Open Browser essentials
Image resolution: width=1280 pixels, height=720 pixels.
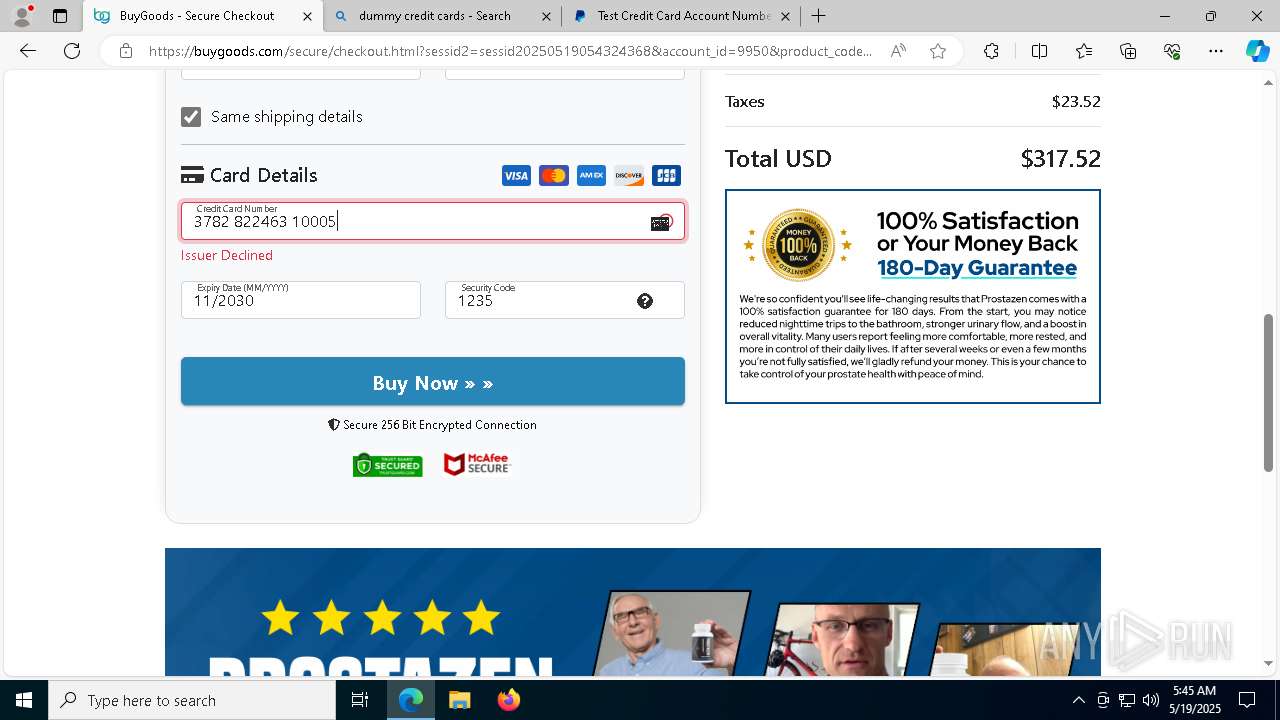click(1172, 51)
